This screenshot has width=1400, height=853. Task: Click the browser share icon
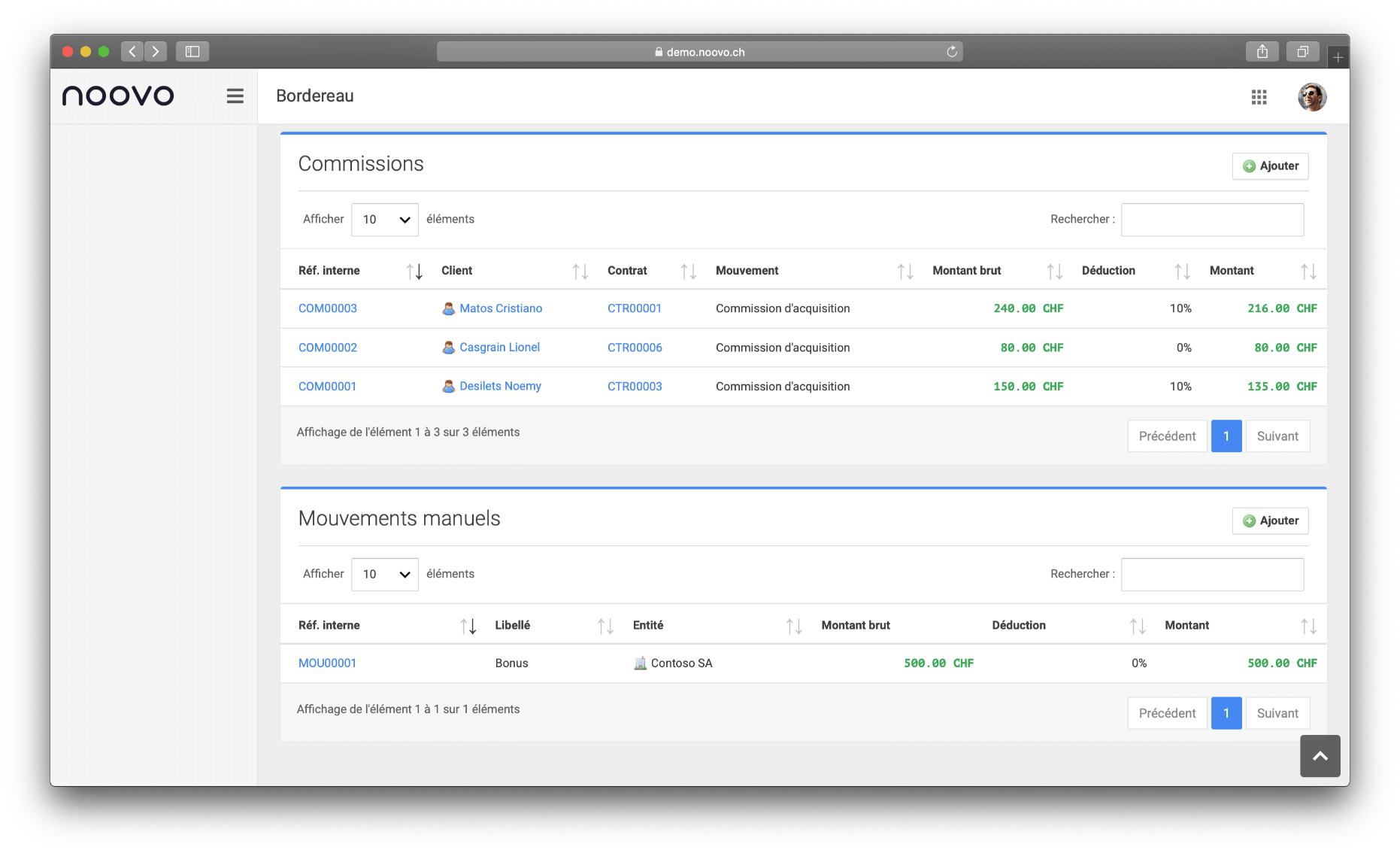pos(1262,52)
